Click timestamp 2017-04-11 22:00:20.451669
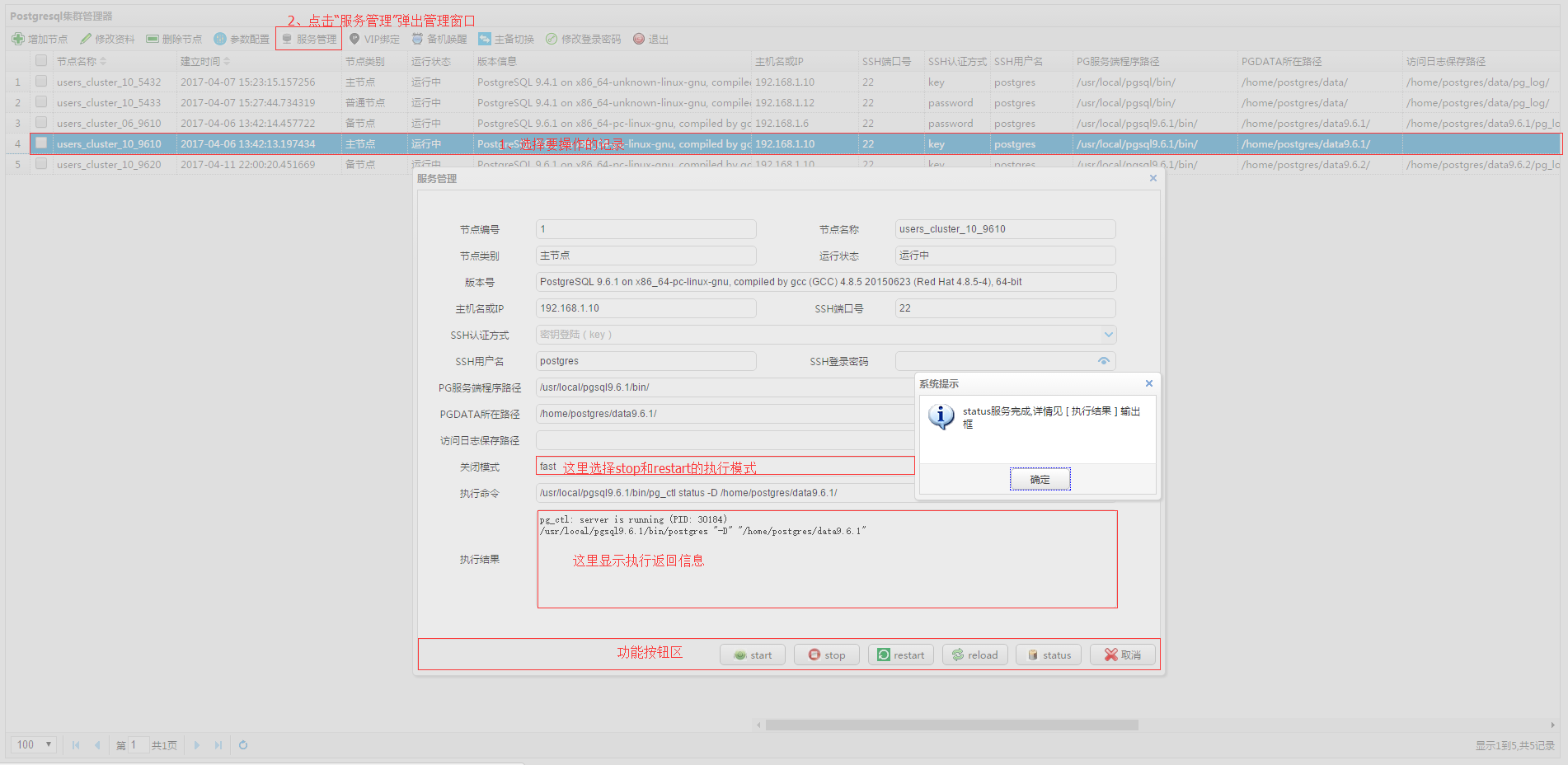The height and width of the screenshot is (765, 1568). tap(247, 164)
